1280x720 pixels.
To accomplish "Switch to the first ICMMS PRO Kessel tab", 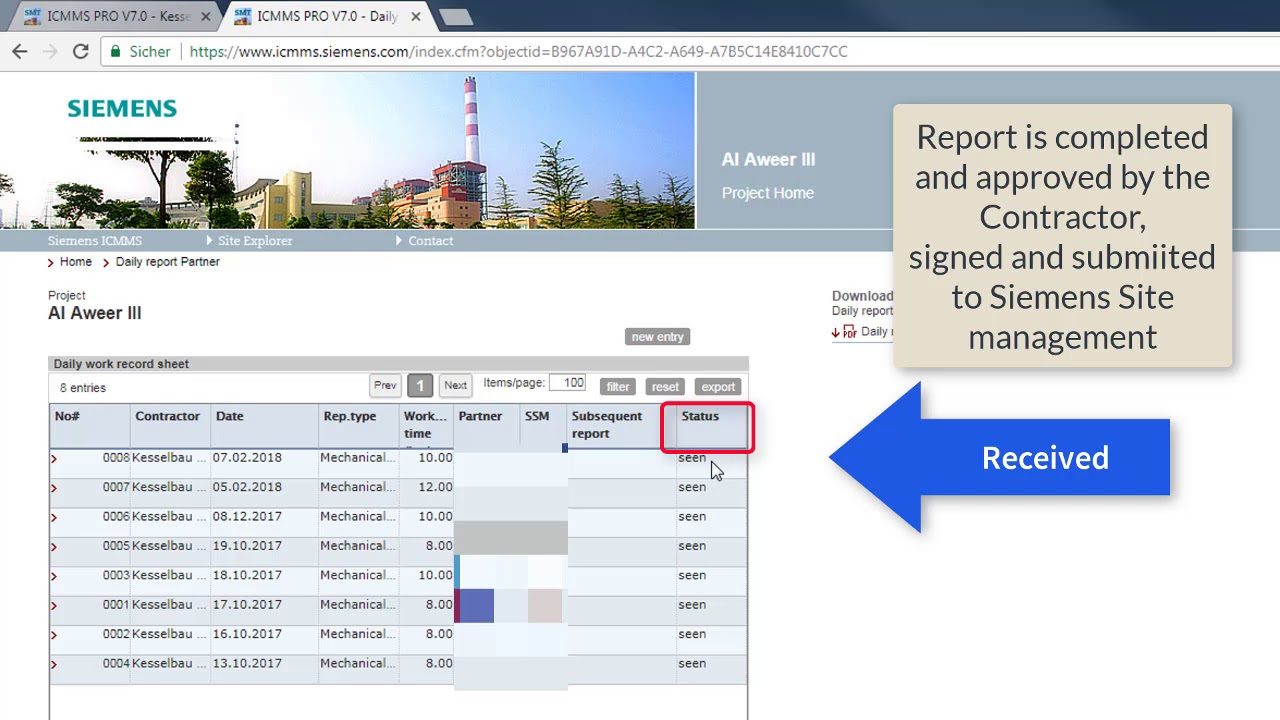I will (x=118, y=16).
